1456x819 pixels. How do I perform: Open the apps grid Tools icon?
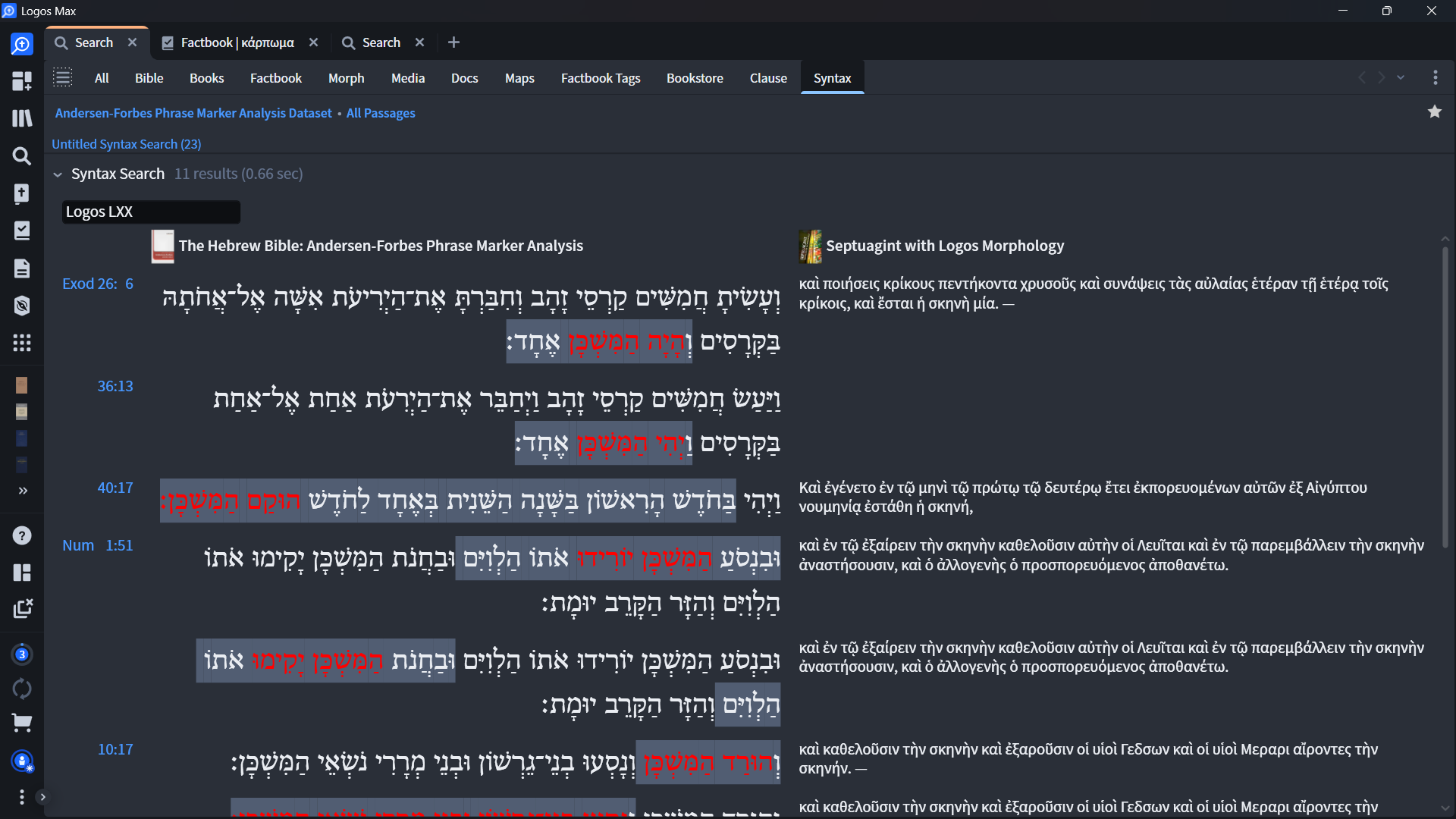coord(22,343)
